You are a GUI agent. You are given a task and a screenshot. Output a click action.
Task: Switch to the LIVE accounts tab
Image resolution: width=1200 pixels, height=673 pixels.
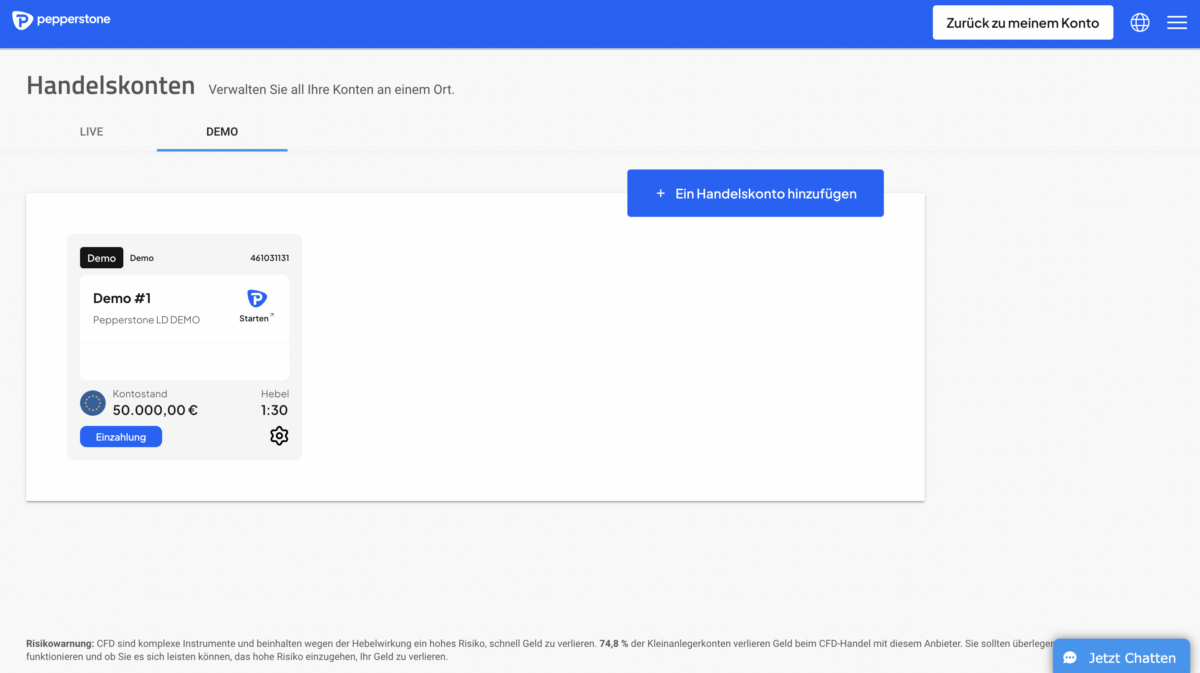point(91,132)
